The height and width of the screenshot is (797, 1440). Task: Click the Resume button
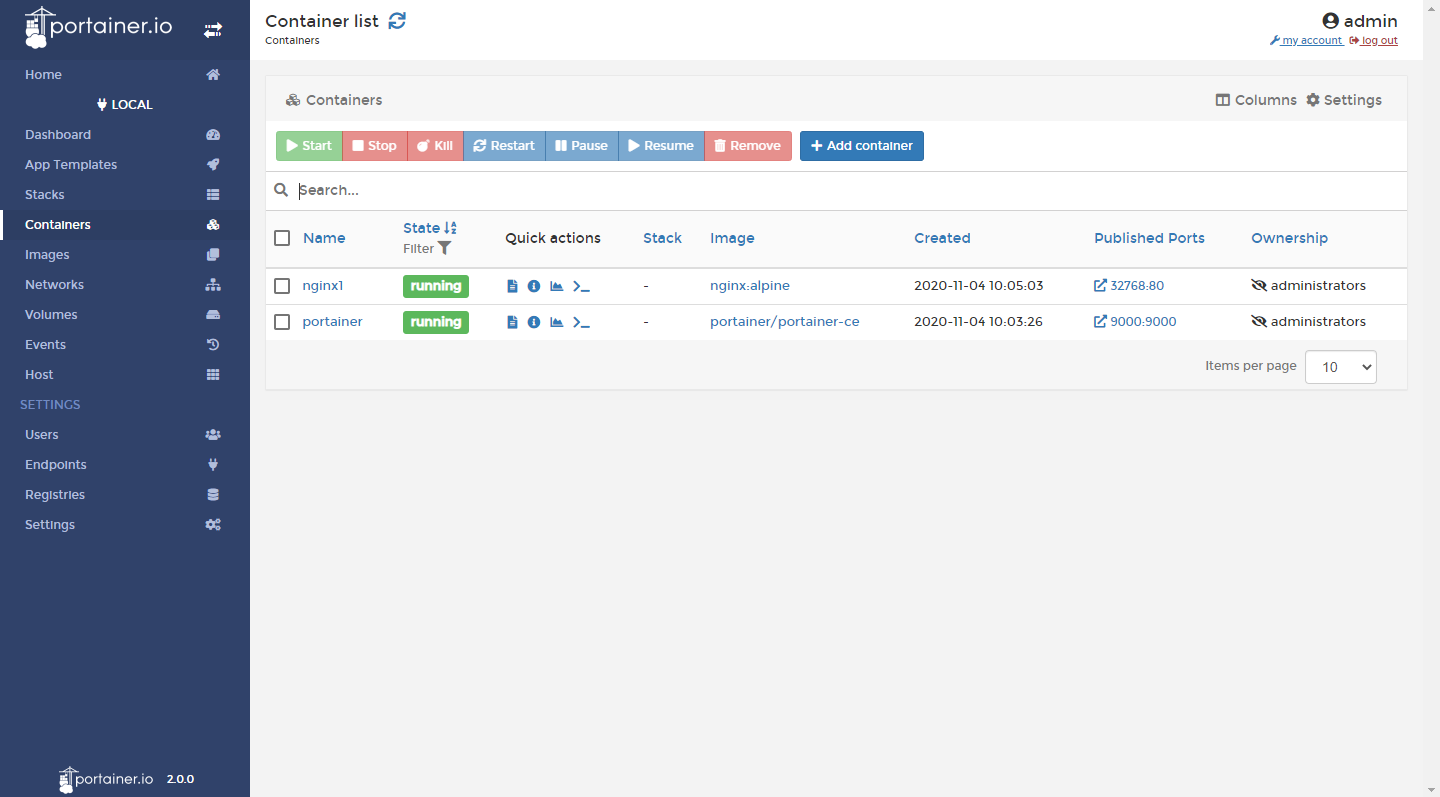(x=661, y=146)
